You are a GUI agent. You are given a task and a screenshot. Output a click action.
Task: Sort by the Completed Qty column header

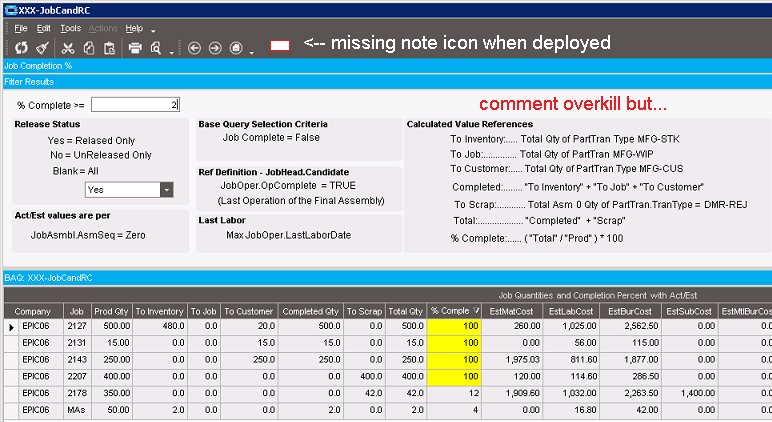(311, 311)
